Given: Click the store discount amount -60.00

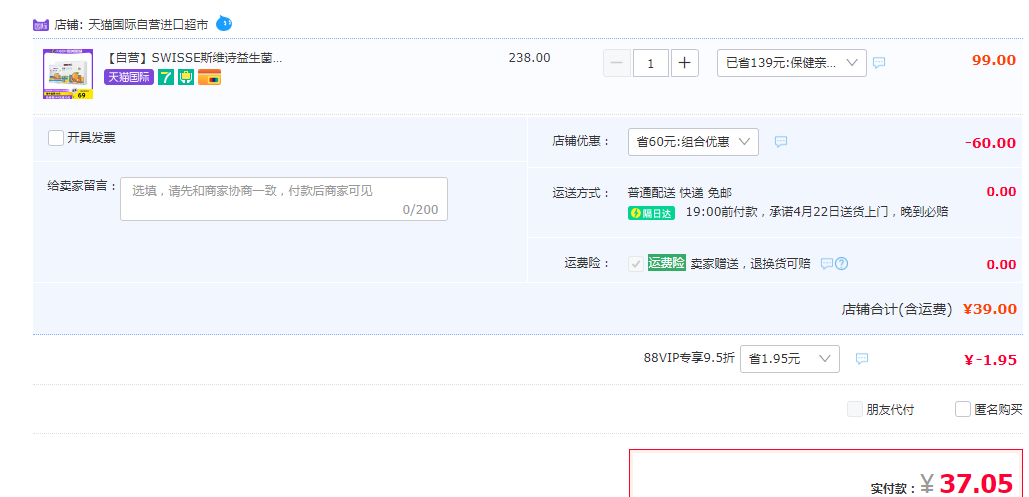Looking at the screenshot, I should (990, 143).
